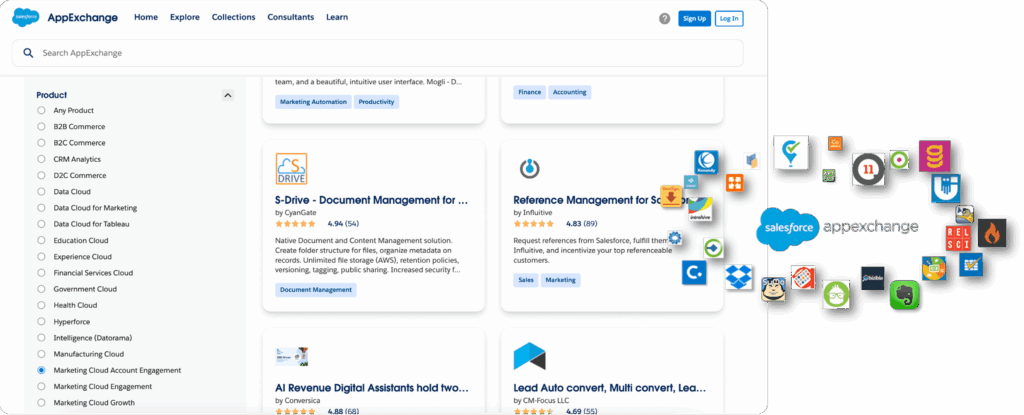Click the Document Management tag
This screenshot has height=415, width=1024.
(x=316, y=290)
